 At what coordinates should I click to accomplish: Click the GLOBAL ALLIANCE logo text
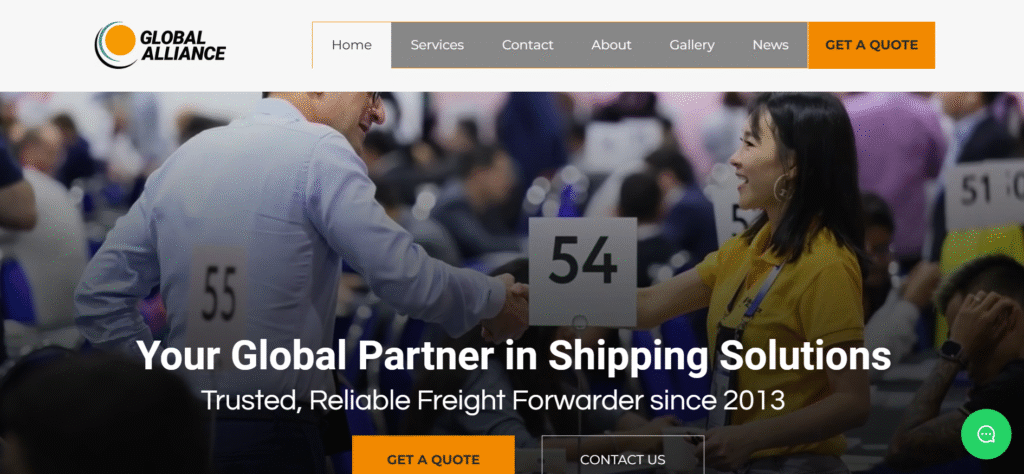[x=183, y=45]
